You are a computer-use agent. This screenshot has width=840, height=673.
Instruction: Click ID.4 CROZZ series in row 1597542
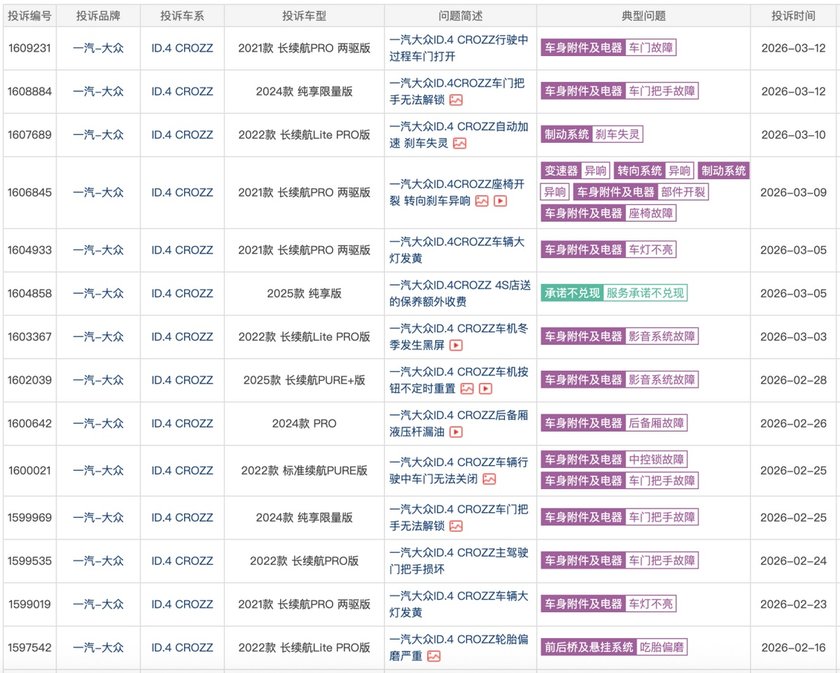click(180, 648)
